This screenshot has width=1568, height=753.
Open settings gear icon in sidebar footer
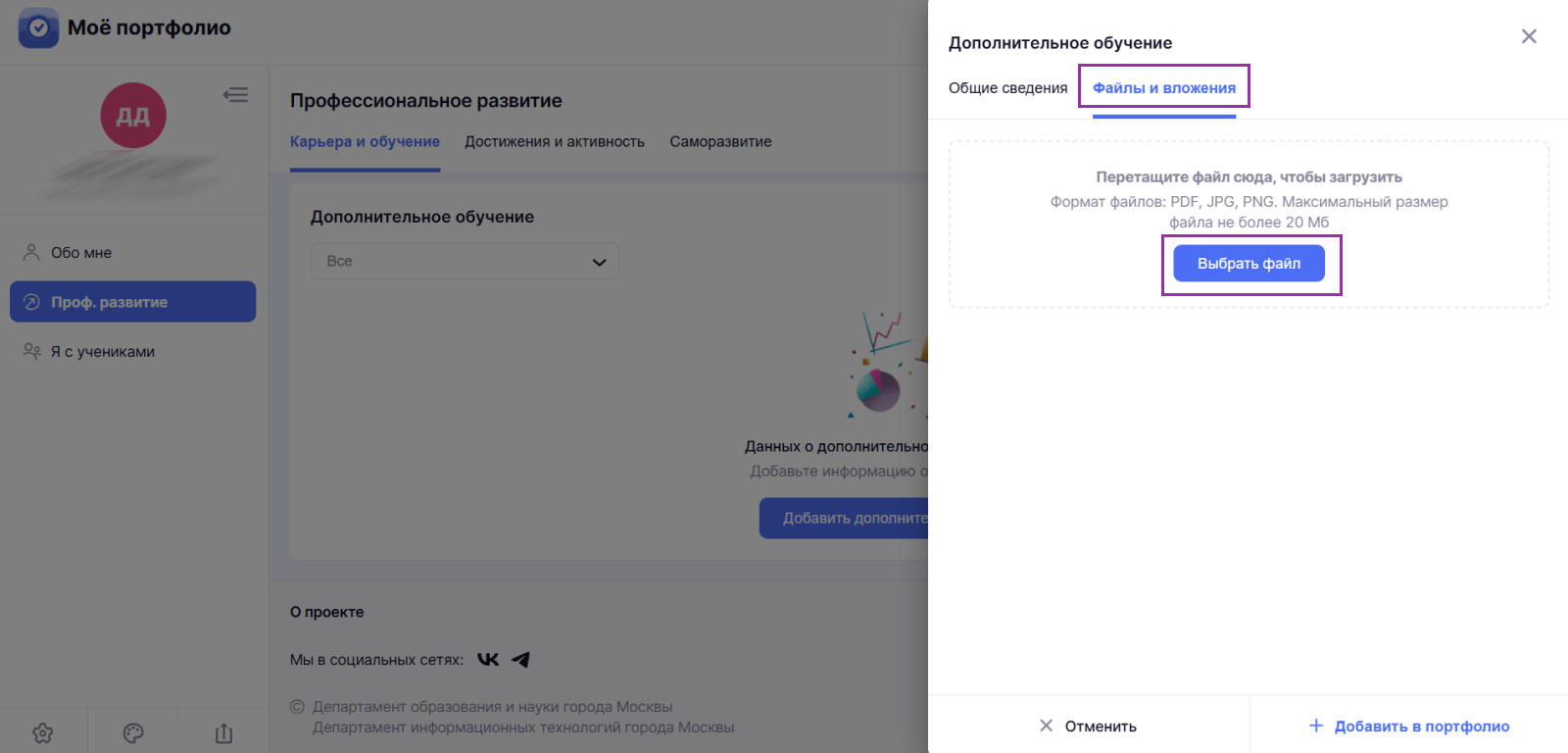(43, 732)
